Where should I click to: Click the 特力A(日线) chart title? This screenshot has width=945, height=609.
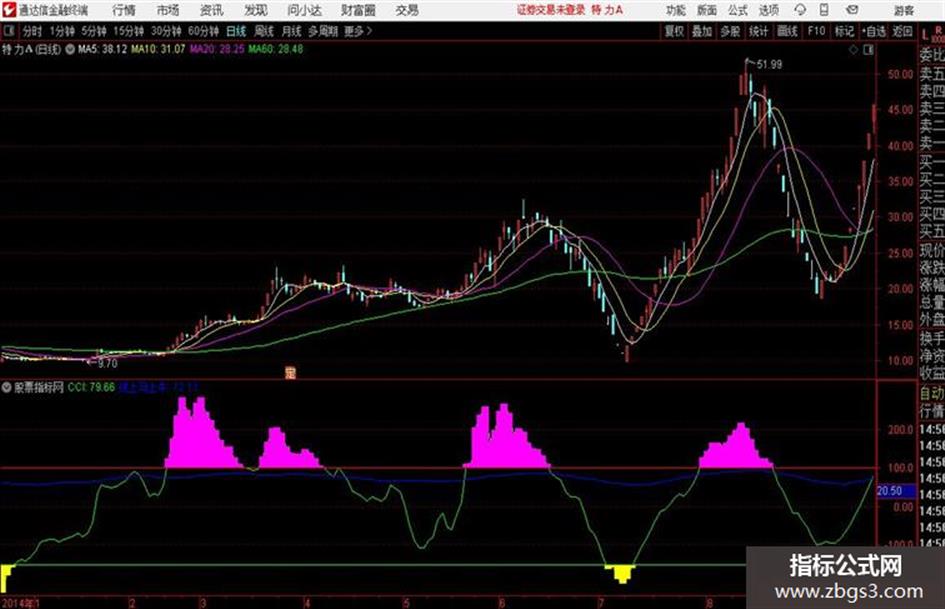[32, 49]
